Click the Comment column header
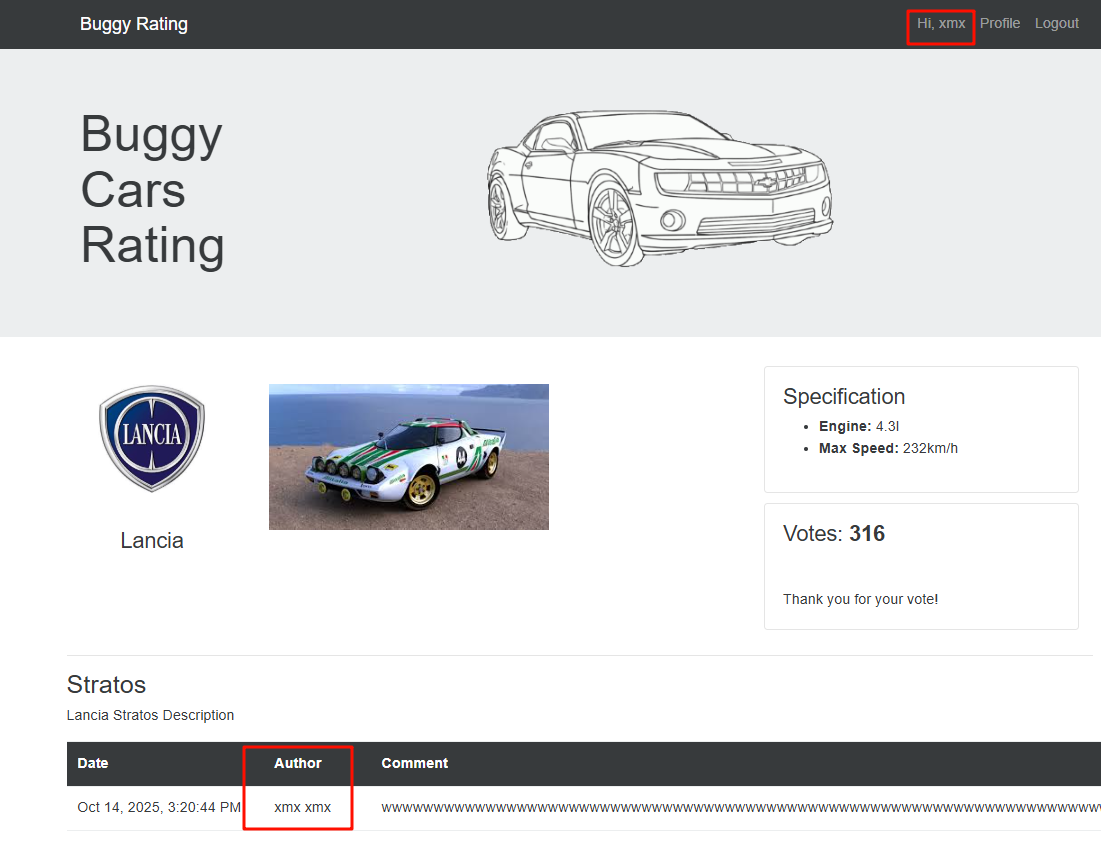The image size is (1101, 844). (414, 763)
